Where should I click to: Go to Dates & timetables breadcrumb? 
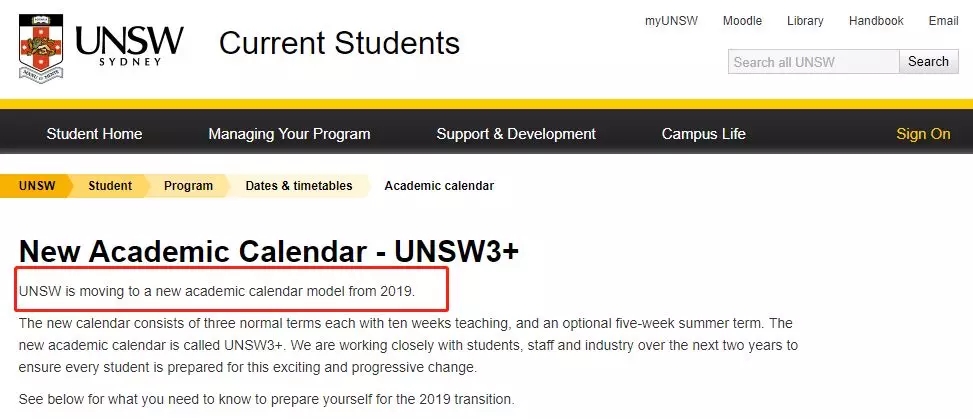(299, 186)
